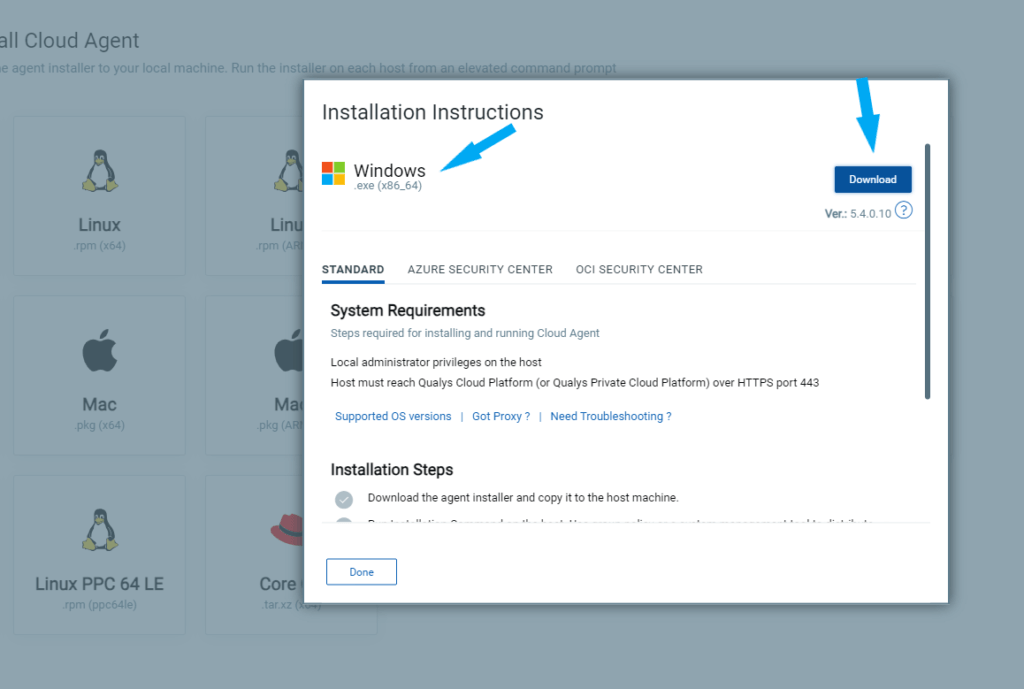
Task: Switch to the Standard tab
Action: [x=353, y=270]
